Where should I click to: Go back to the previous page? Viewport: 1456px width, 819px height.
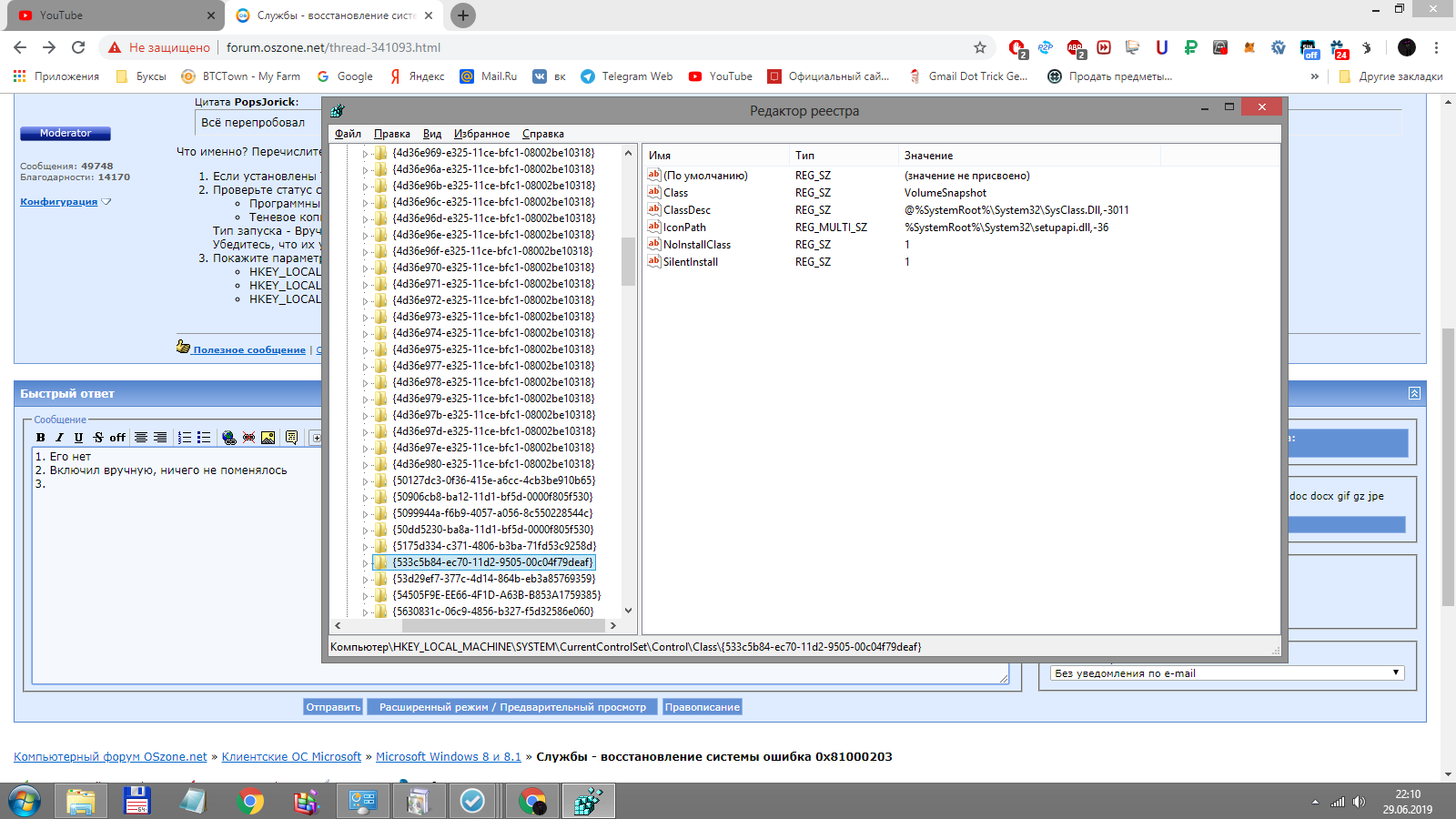pyautogui.click(x=20, y=47)
